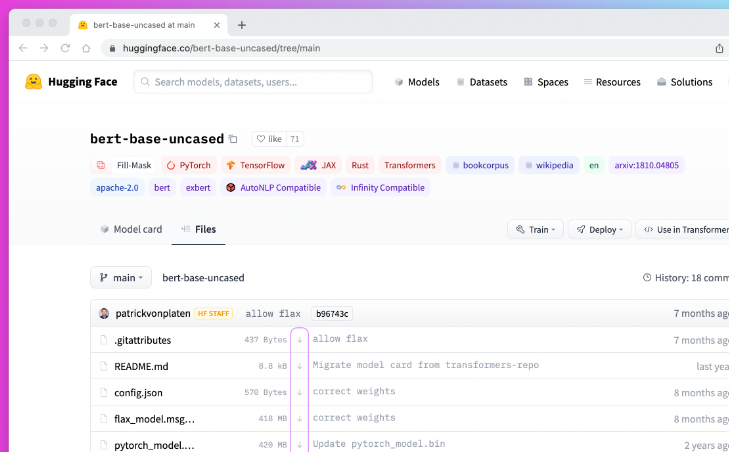Image resolution: width=729 pixels, height=452 pixels.
Task: Copy model name with copy icon
Action: coord(233,139)
